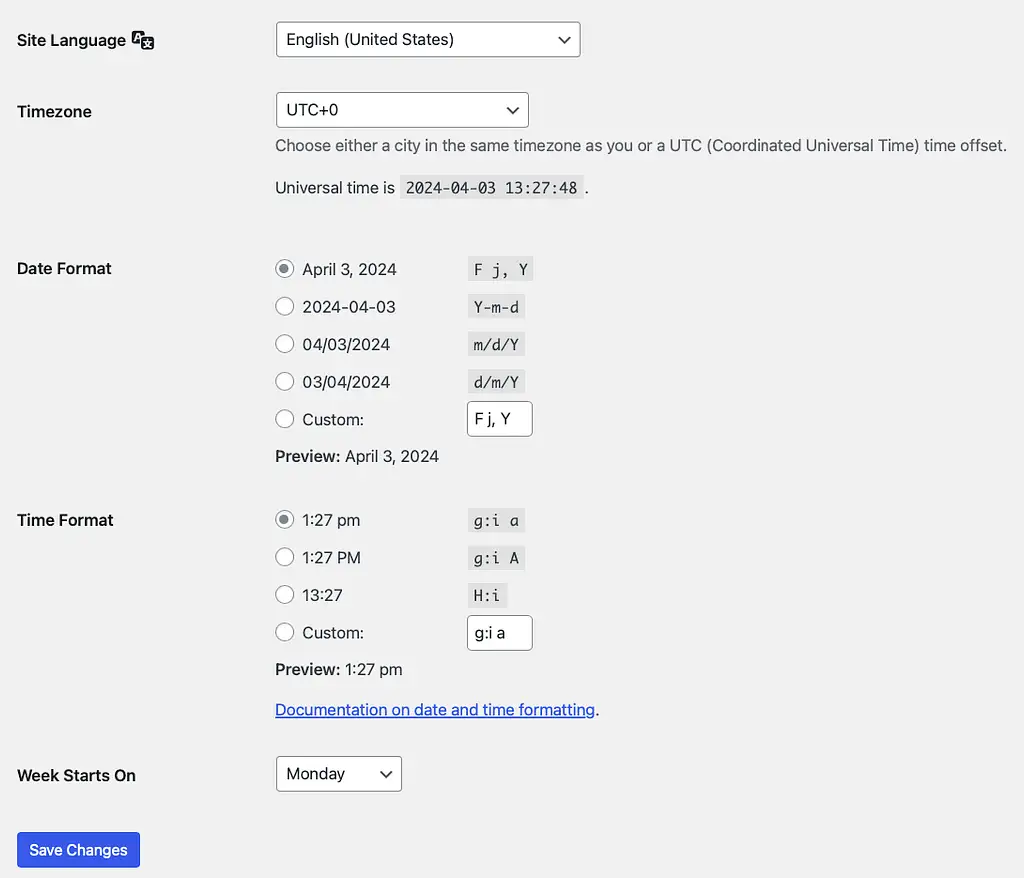Pick the 03/04/2024 date format
1024x878 pixels.
tap(284, 381)
